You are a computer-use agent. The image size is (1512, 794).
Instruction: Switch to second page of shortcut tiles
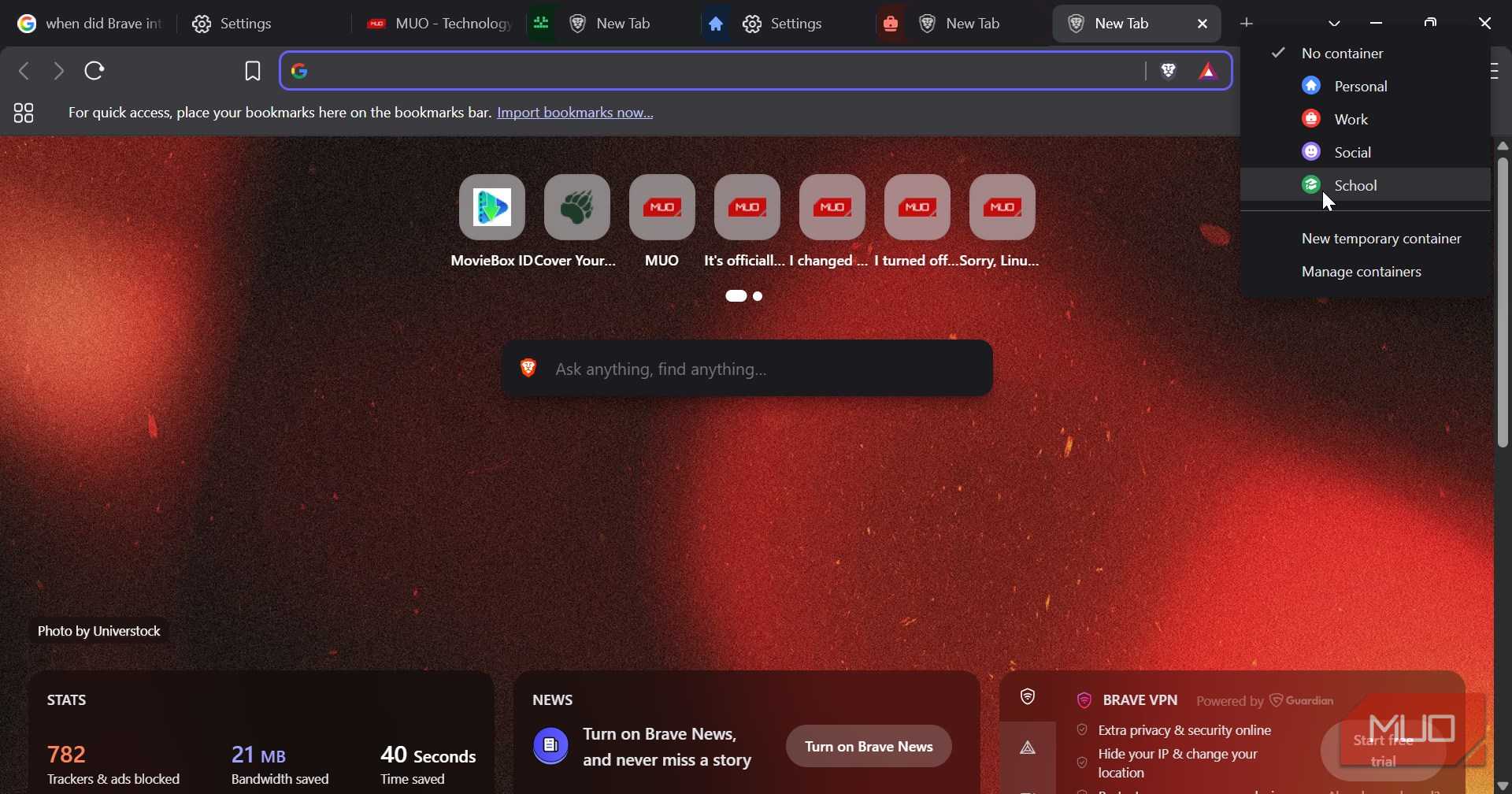tap(758, 297)
